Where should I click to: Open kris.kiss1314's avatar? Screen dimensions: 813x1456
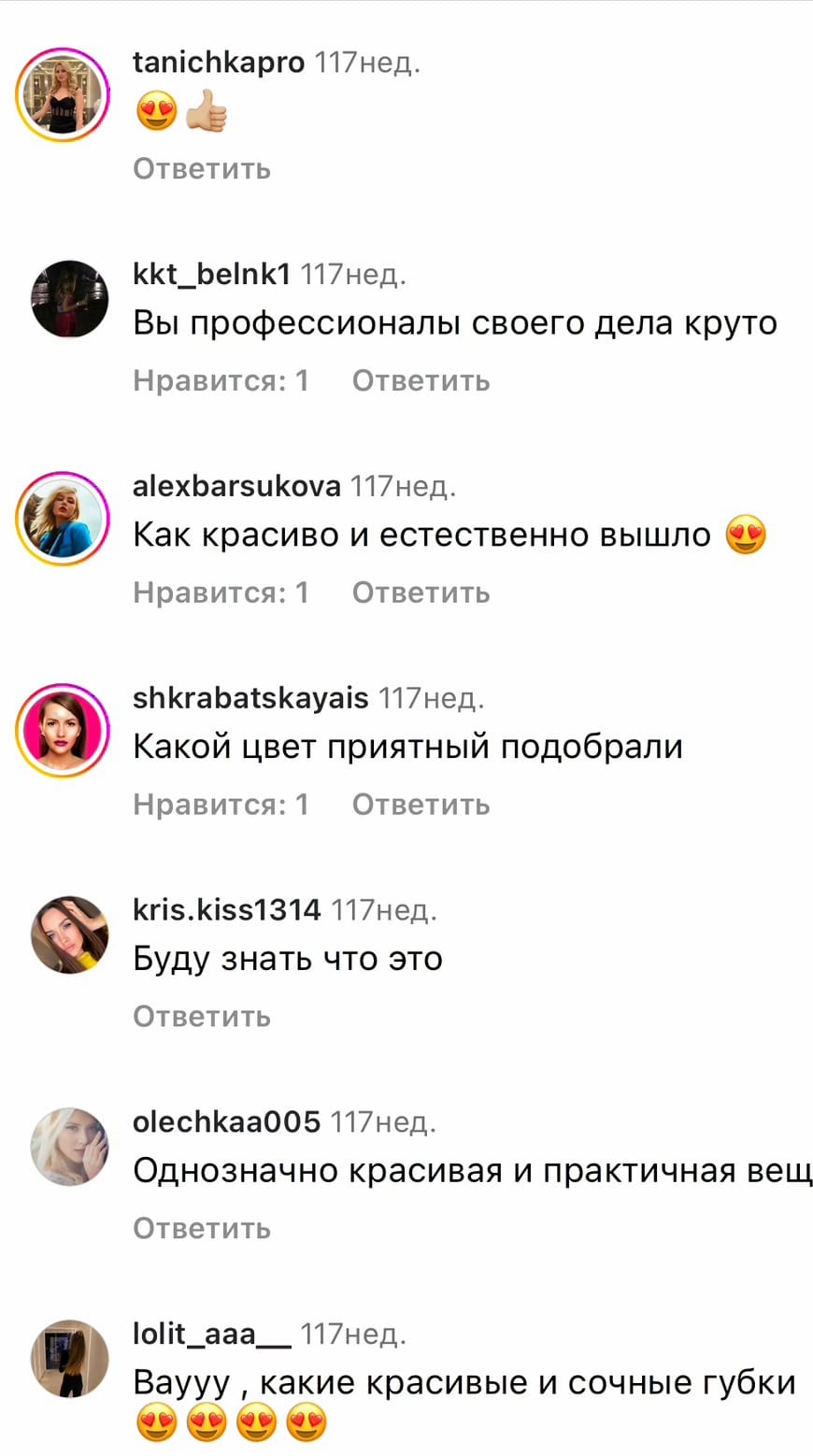click(70, 935)
